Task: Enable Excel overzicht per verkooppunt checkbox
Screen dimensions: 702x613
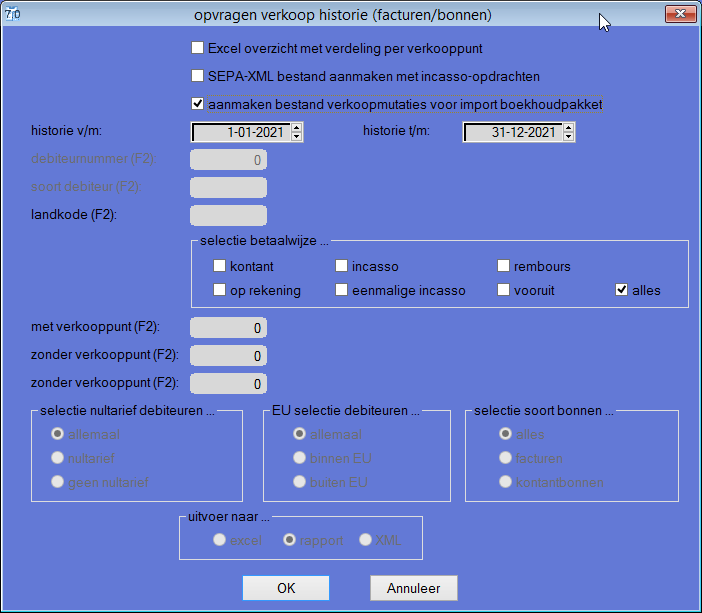Action: coord(197,47)
